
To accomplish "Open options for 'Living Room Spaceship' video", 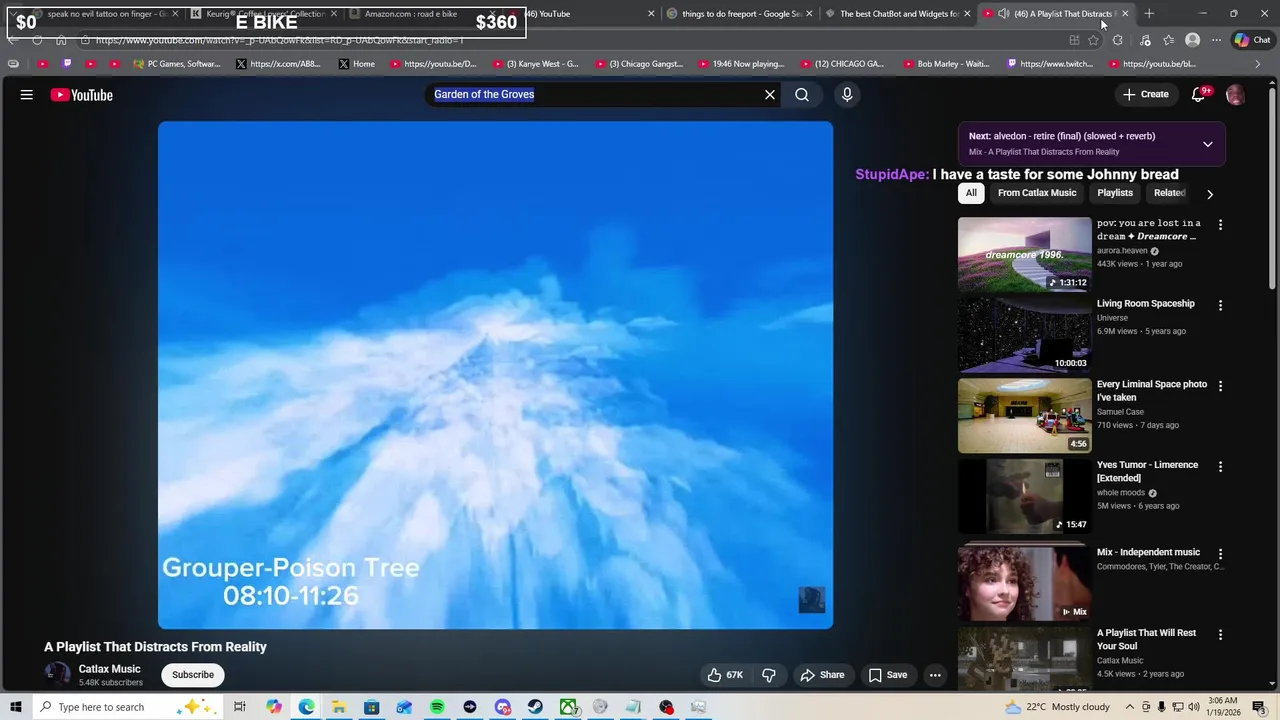I will click(x=1220, y=305).
